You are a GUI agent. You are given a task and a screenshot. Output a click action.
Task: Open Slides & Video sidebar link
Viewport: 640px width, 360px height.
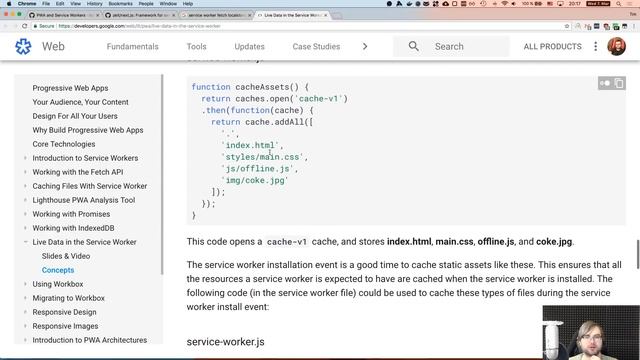66,256
